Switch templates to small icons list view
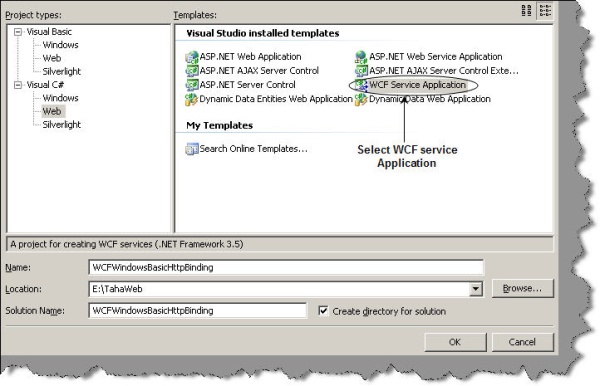 click(x=545, y=10)
